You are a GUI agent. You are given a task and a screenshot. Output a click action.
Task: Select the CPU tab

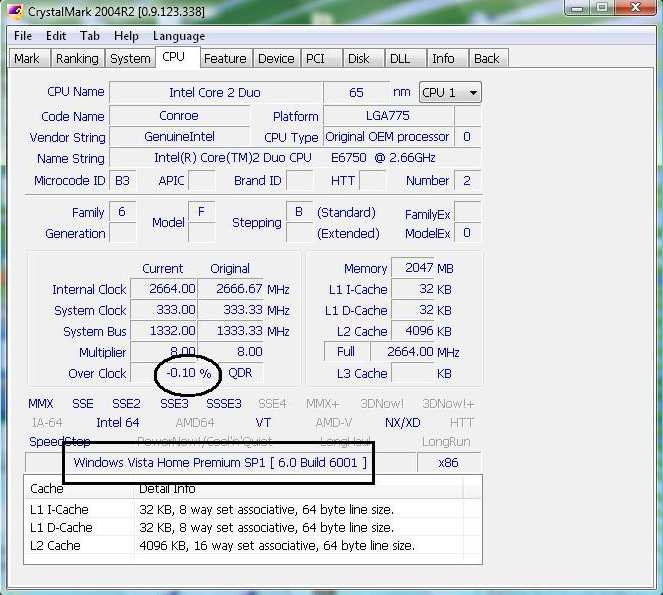[177, 57]
